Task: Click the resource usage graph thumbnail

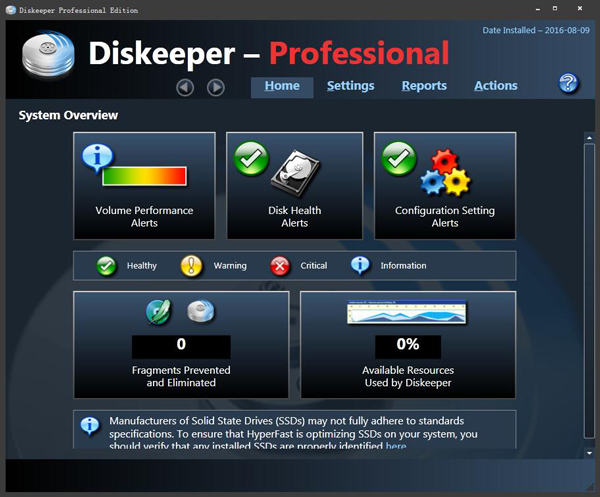Action: [407, 312]
